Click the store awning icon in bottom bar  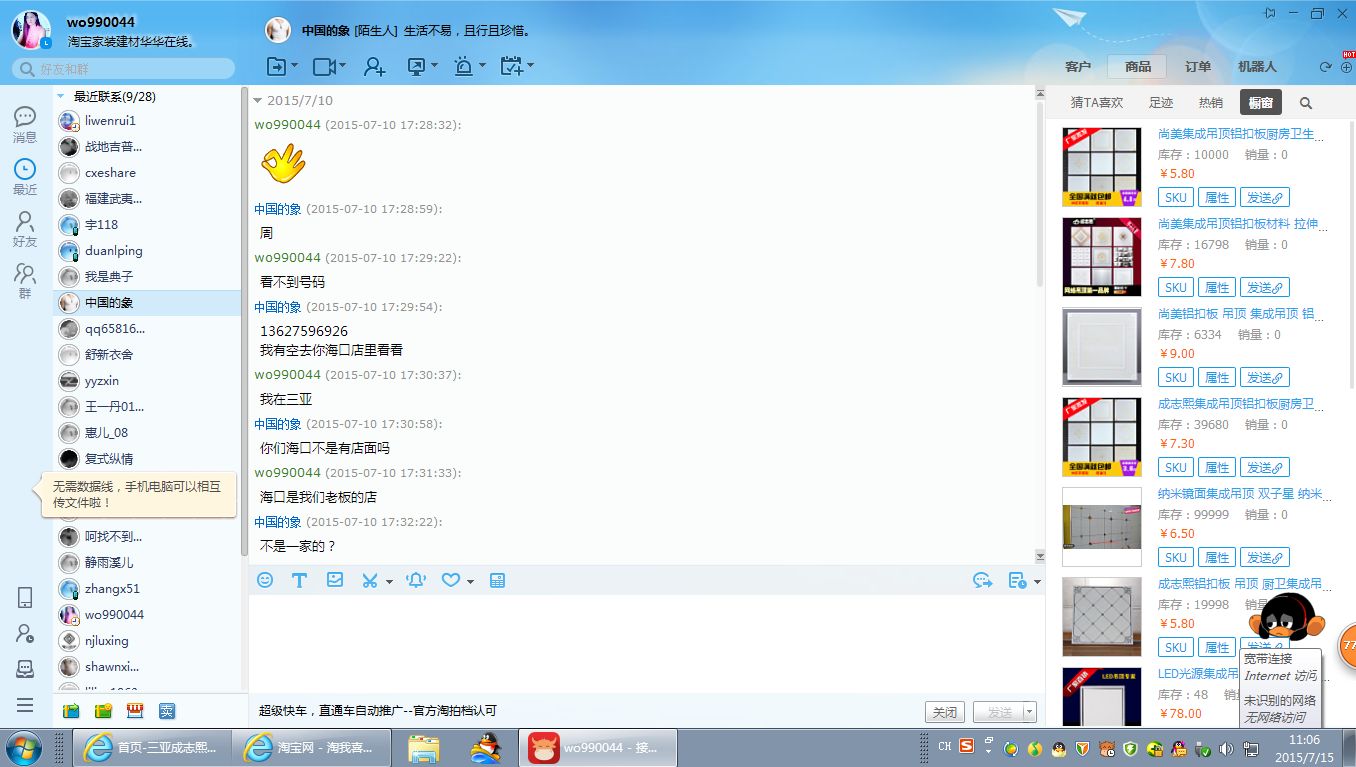point(135,711)
